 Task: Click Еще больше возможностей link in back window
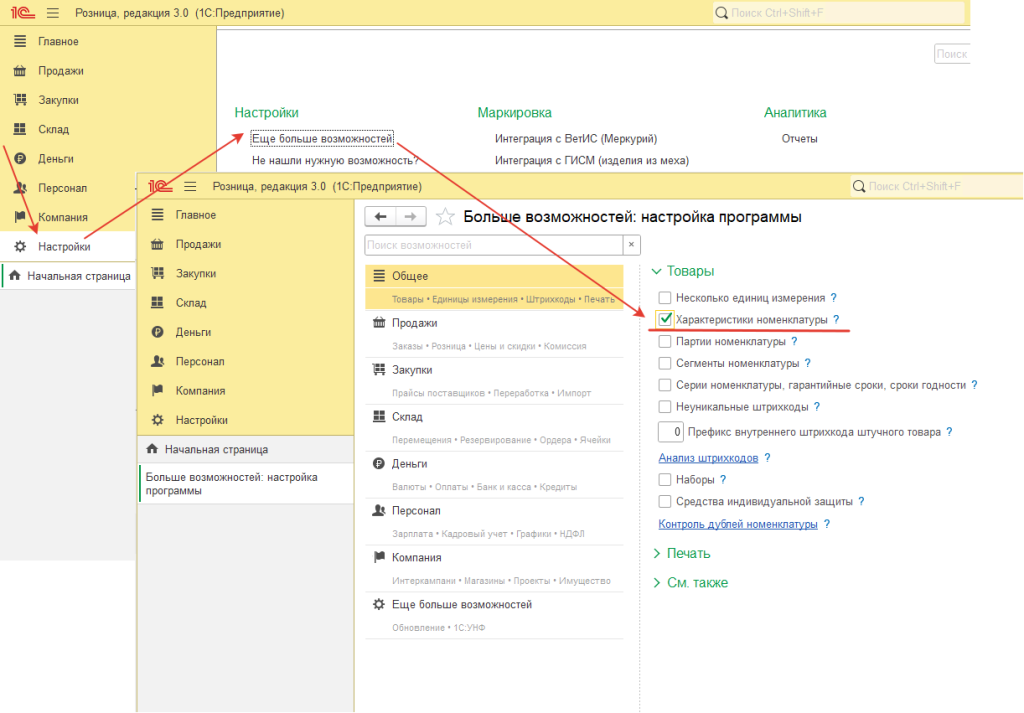click(x=323, y=138)
